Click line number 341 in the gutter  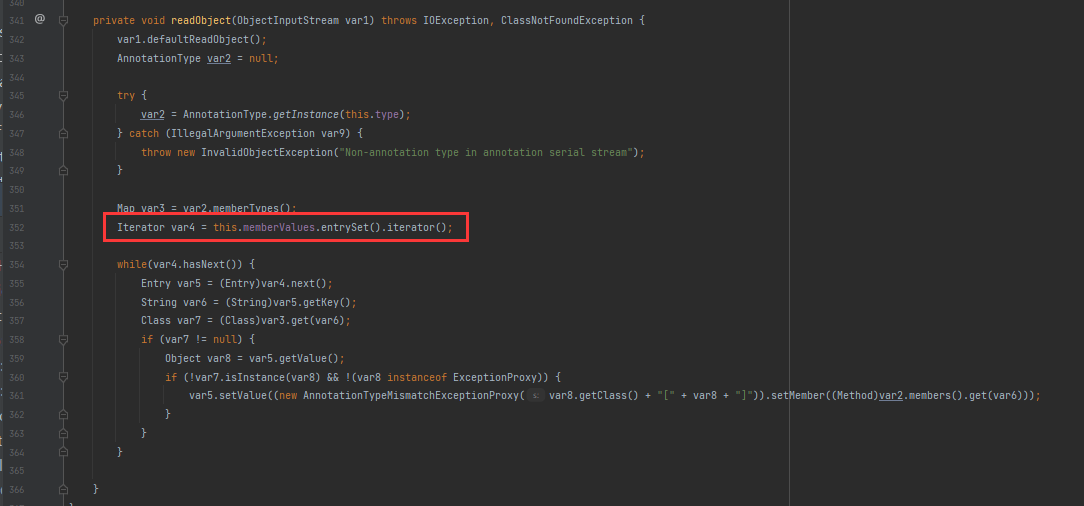coord(17,21)
